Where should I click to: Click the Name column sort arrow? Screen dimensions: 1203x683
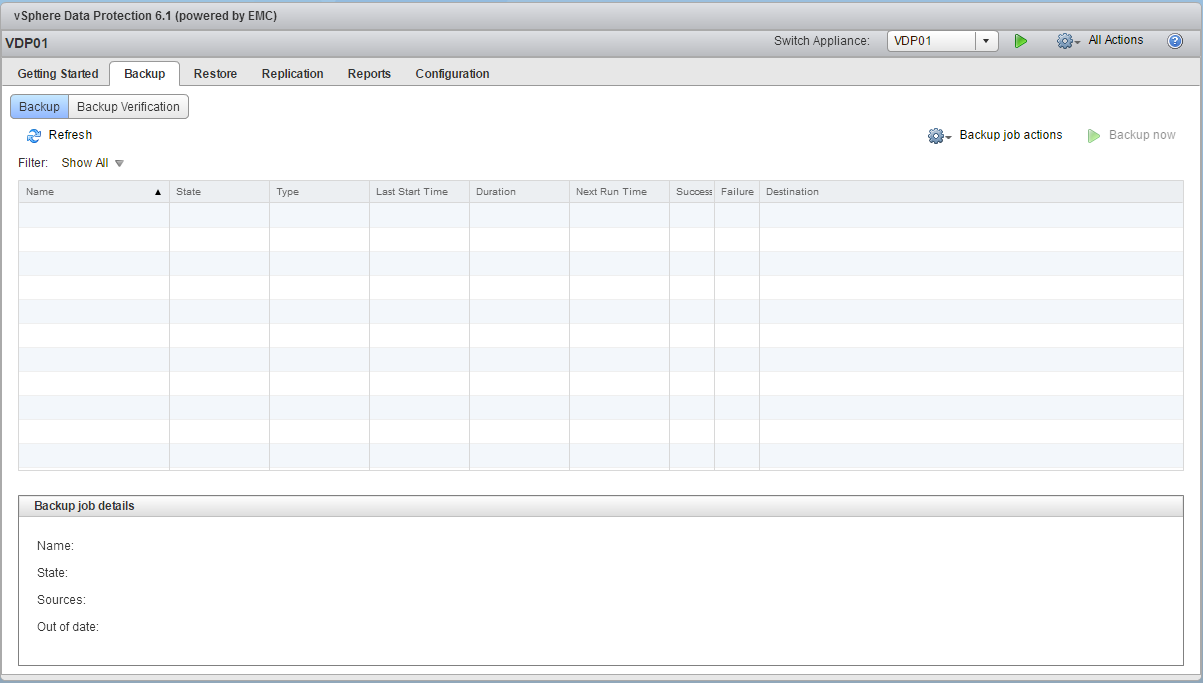158,192
